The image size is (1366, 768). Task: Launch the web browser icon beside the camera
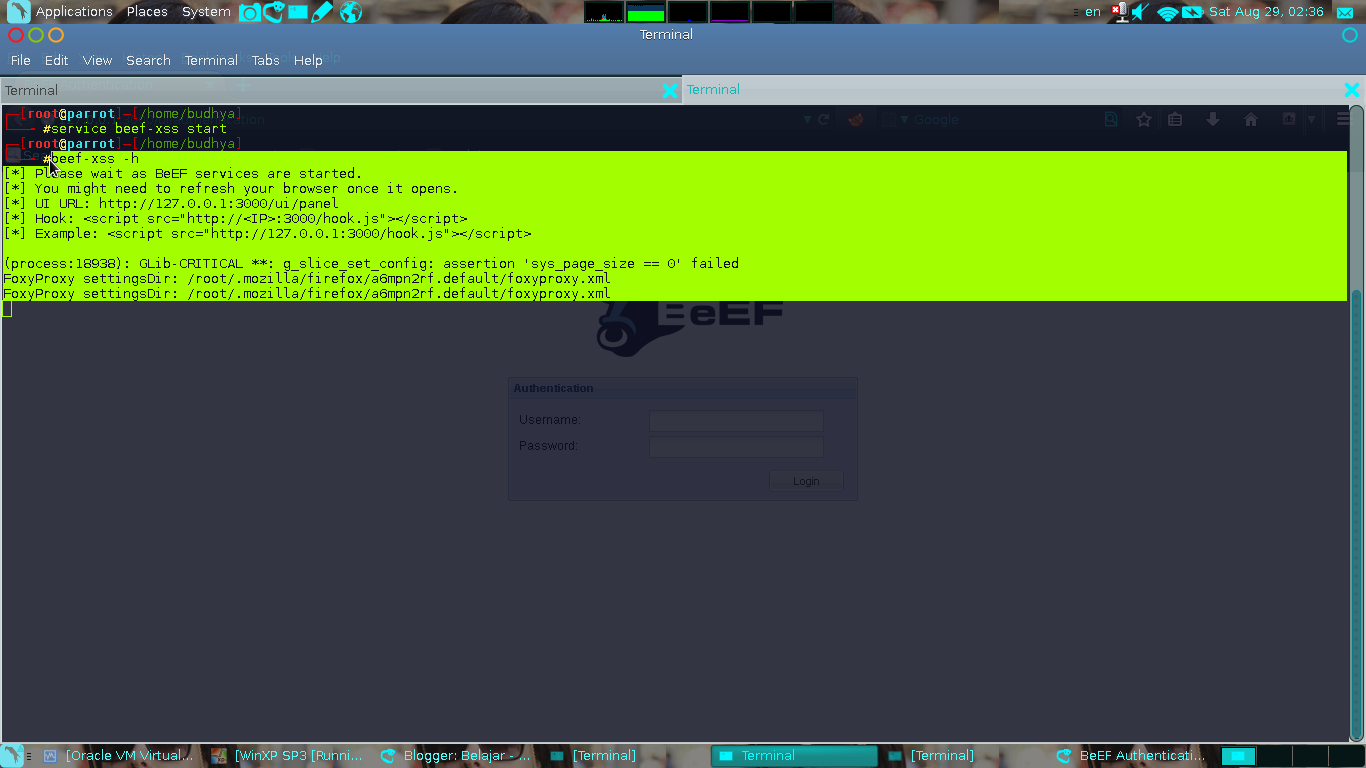[274, 12]
